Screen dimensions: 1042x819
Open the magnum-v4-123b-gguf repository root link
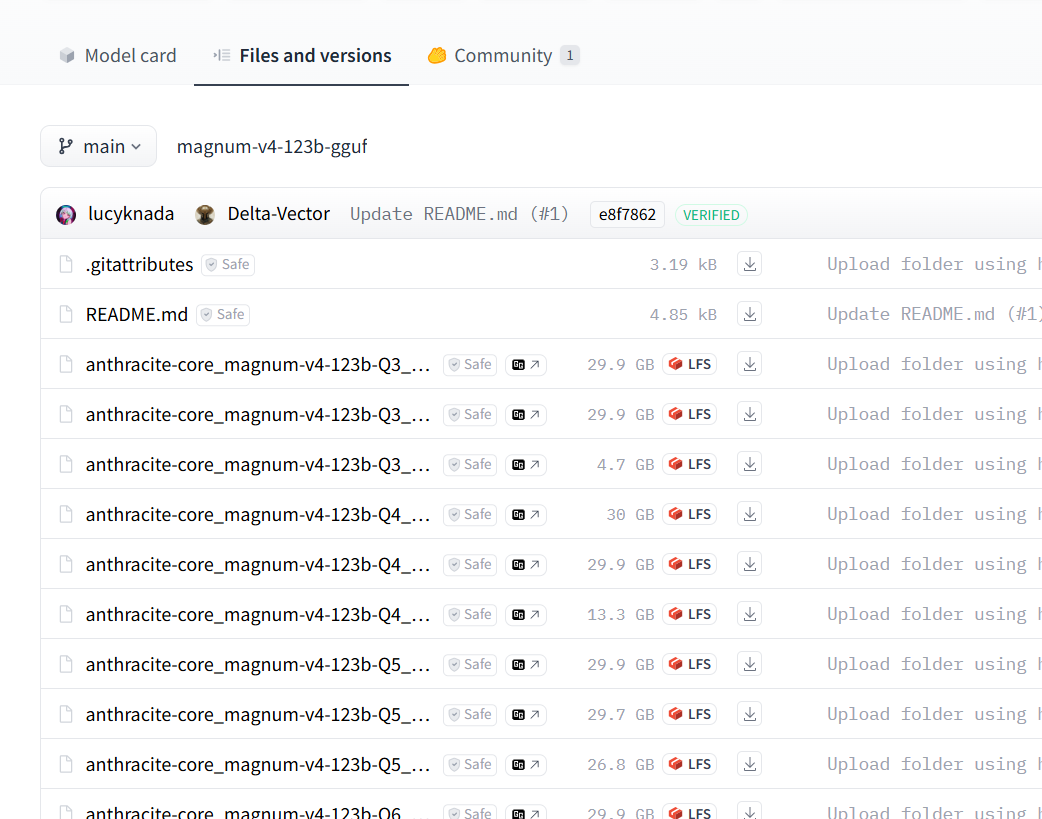click(272, 146)
